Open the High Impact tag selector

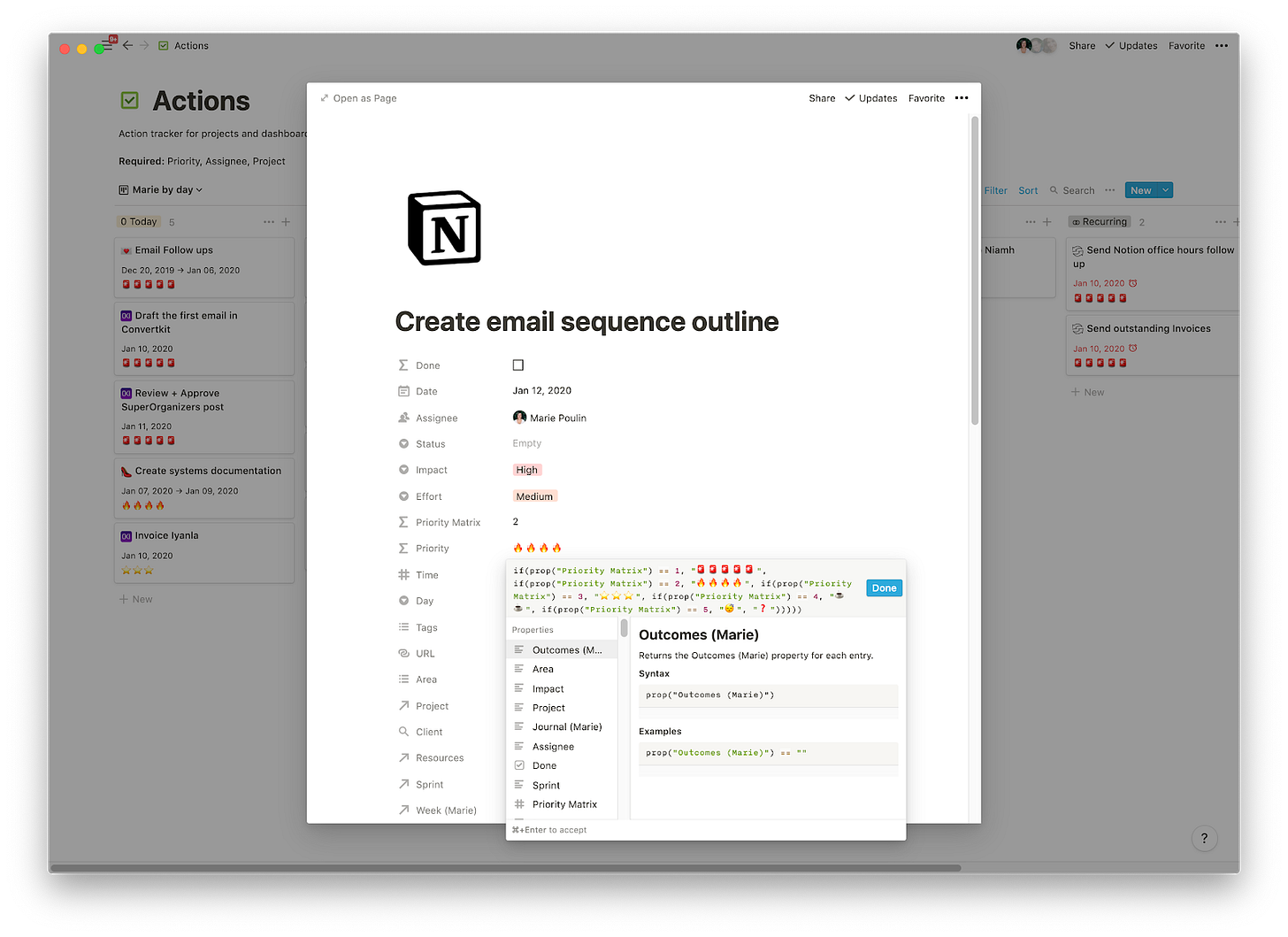(x=527, y=470)
